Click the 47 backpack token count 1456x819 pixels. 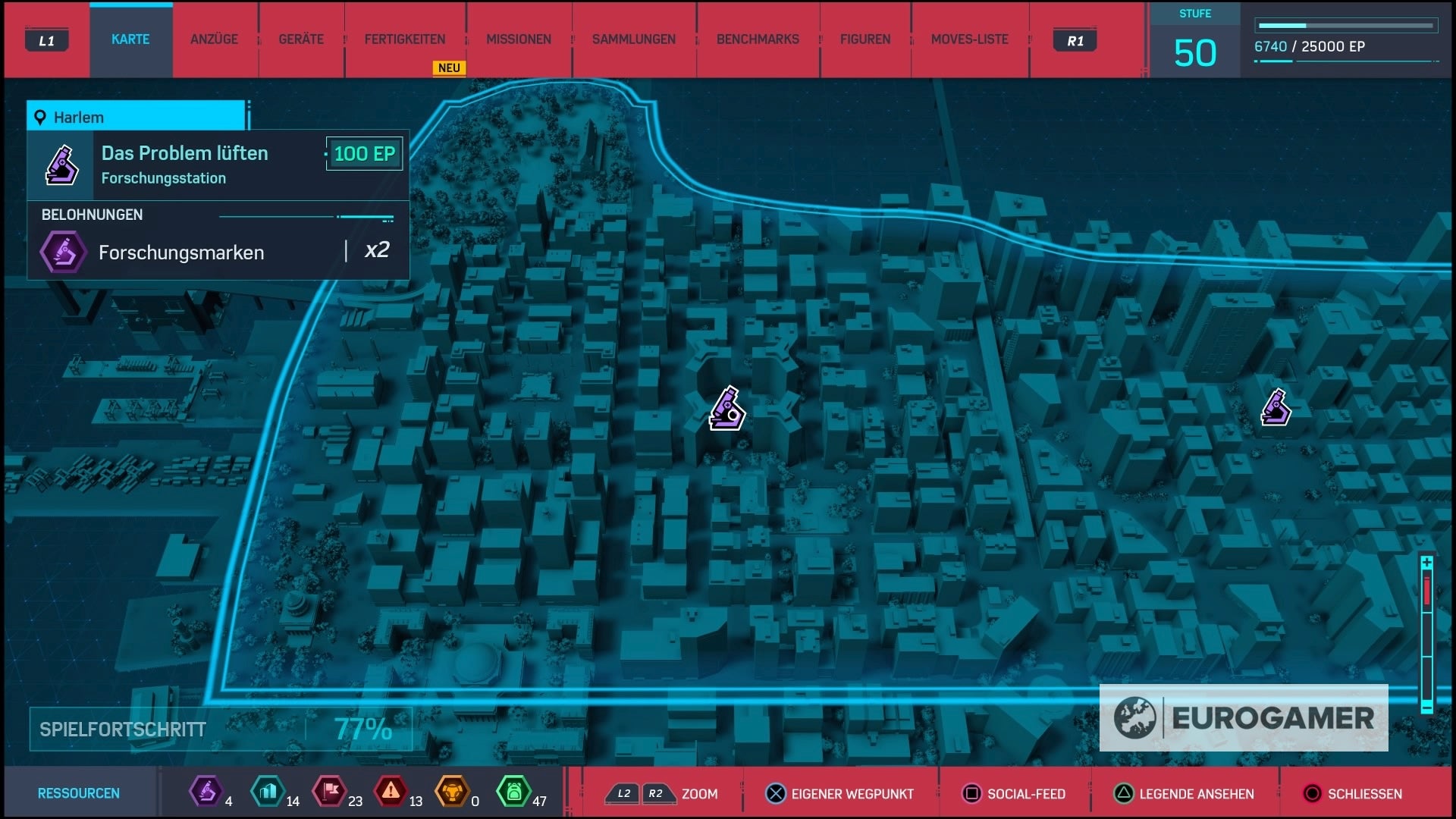point(539,801)
